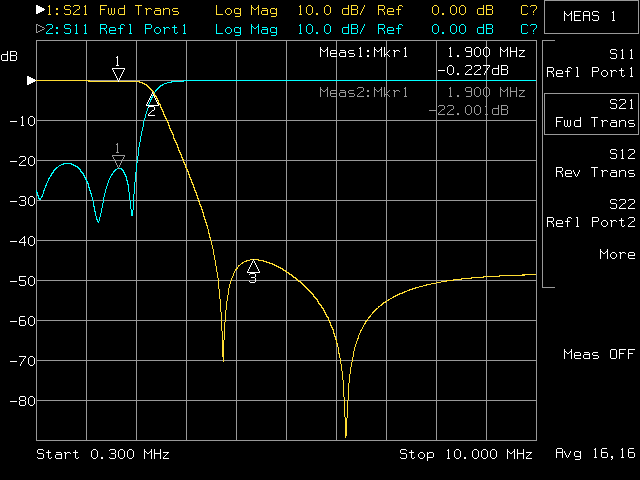The image size is (640, 480).
Task: Click the 1:S21 Fwd Trans trace label
Action: pyautogui.click(x=113, y=10)
